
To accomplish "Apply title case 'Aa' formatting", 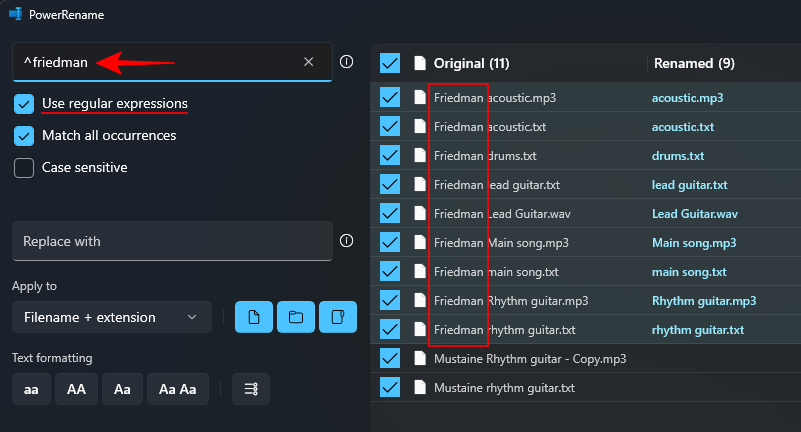I will (x=122, y=389).
